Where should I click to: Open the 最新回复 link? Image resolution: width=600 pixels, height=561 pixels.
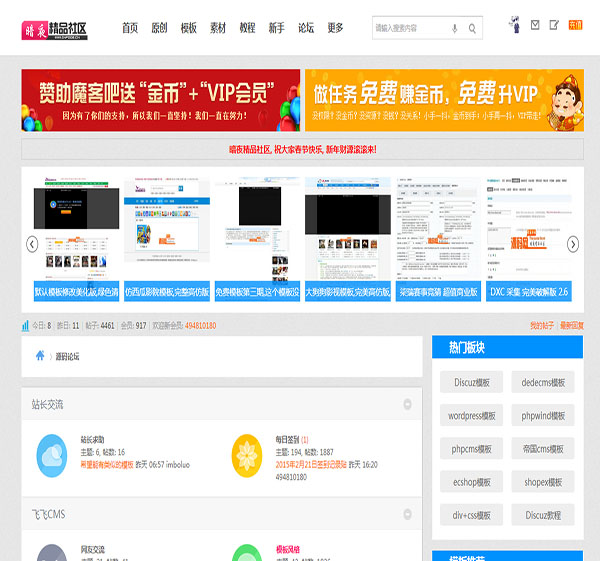[x=572, y=326]
